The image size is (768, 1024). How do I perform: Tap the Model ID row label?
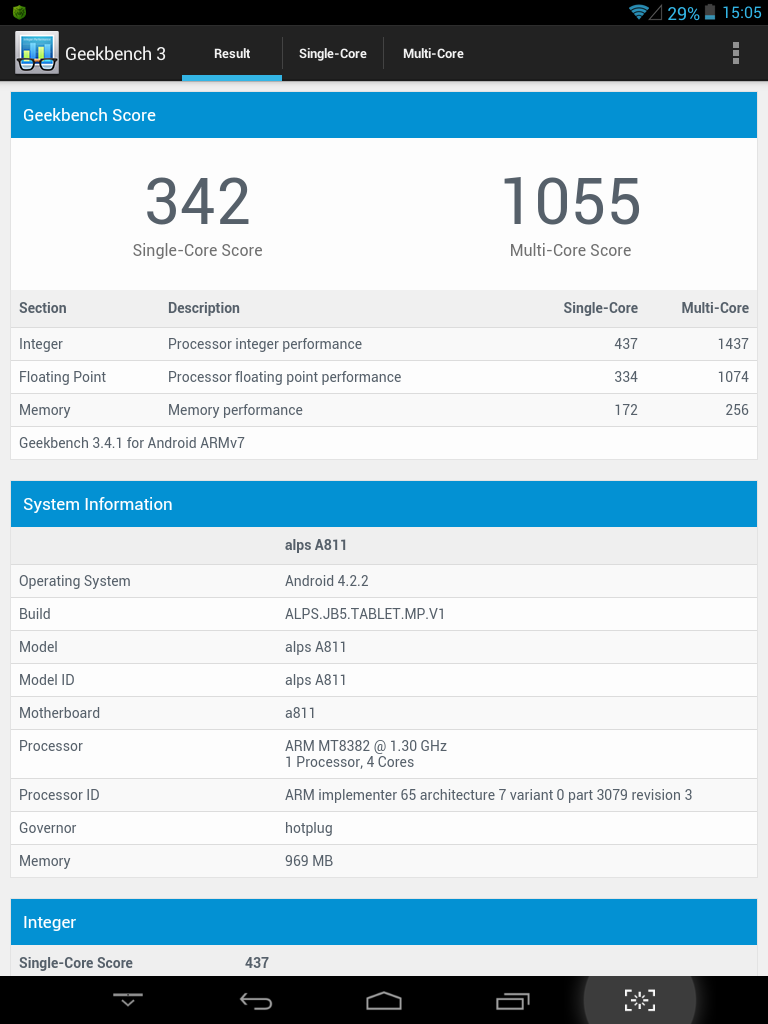[46, 680]
